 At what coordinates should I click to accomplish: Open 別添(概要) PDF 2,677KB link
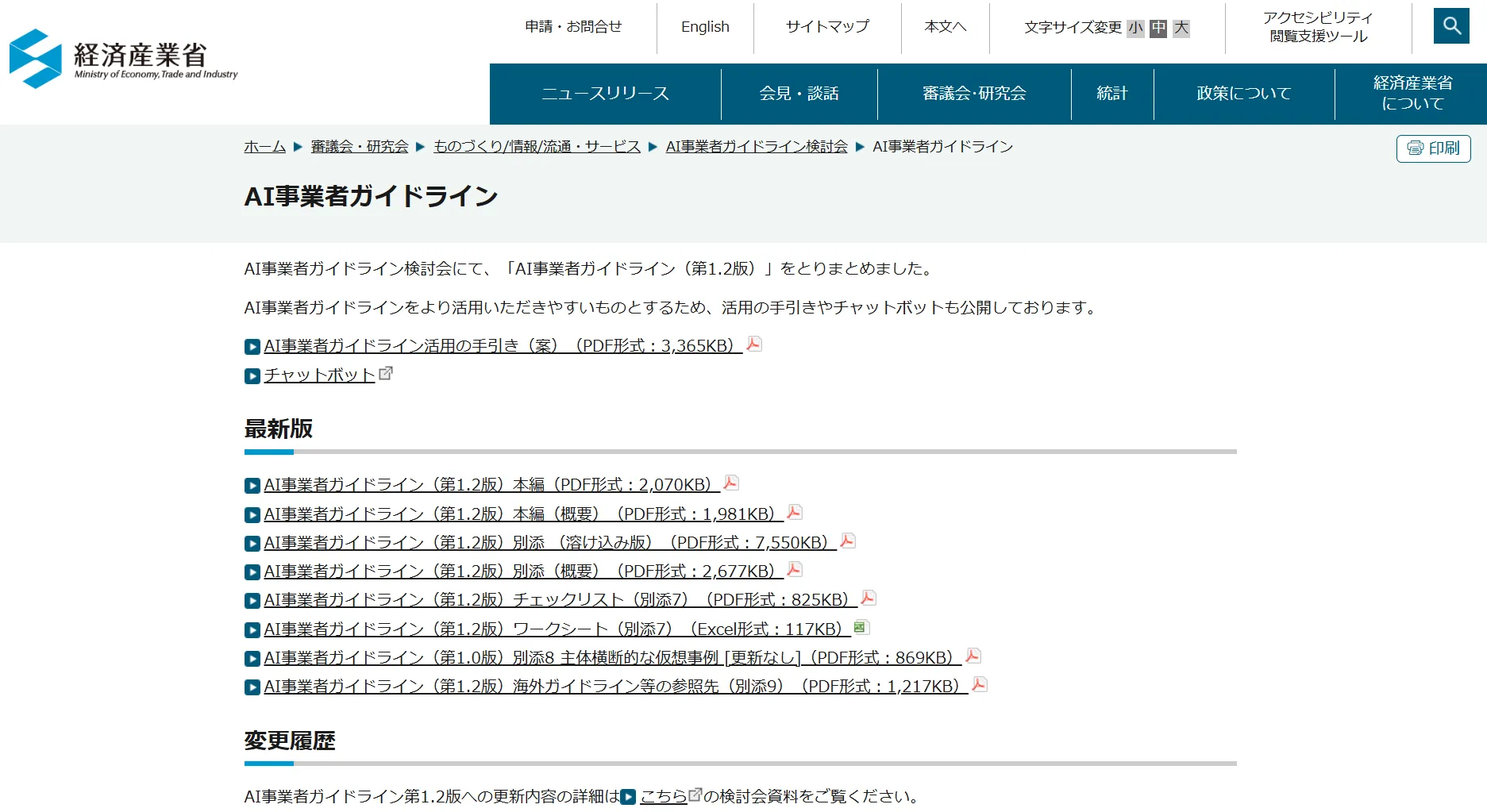tap(523, 571)
